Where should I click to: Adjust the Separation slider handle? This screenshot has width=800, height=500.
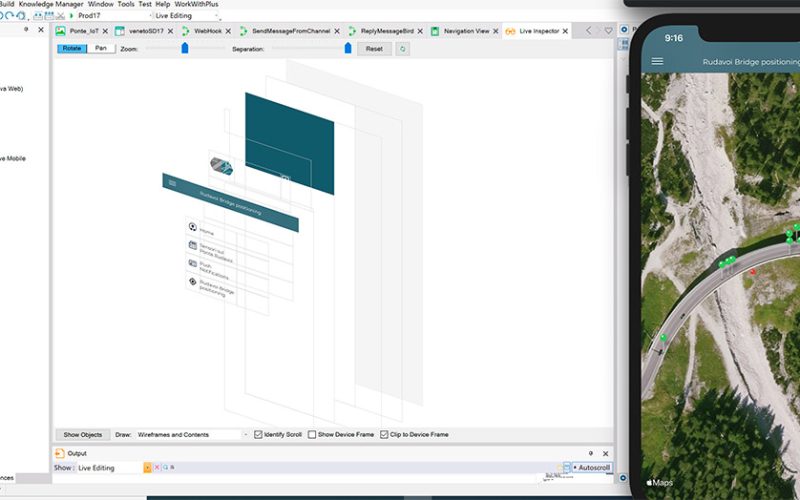(x=348, y=48)
